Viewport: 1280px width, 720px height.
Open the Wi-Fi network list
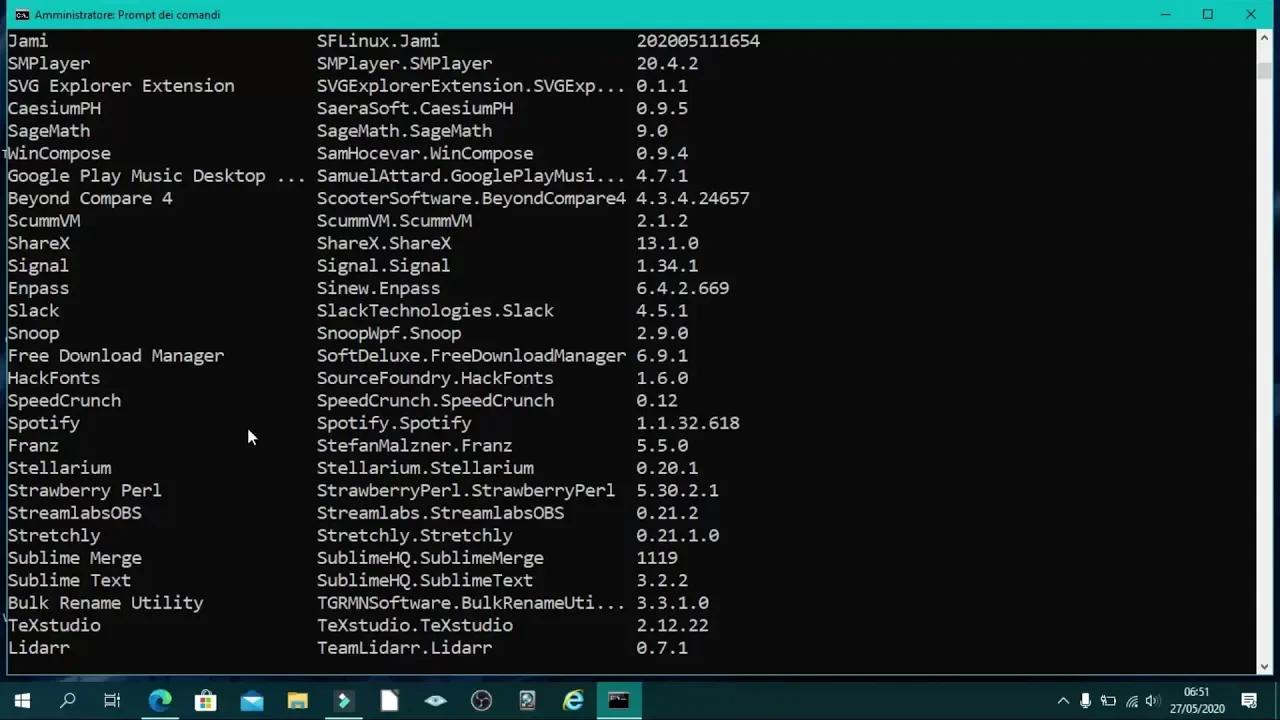click(x=1131, y=701)
